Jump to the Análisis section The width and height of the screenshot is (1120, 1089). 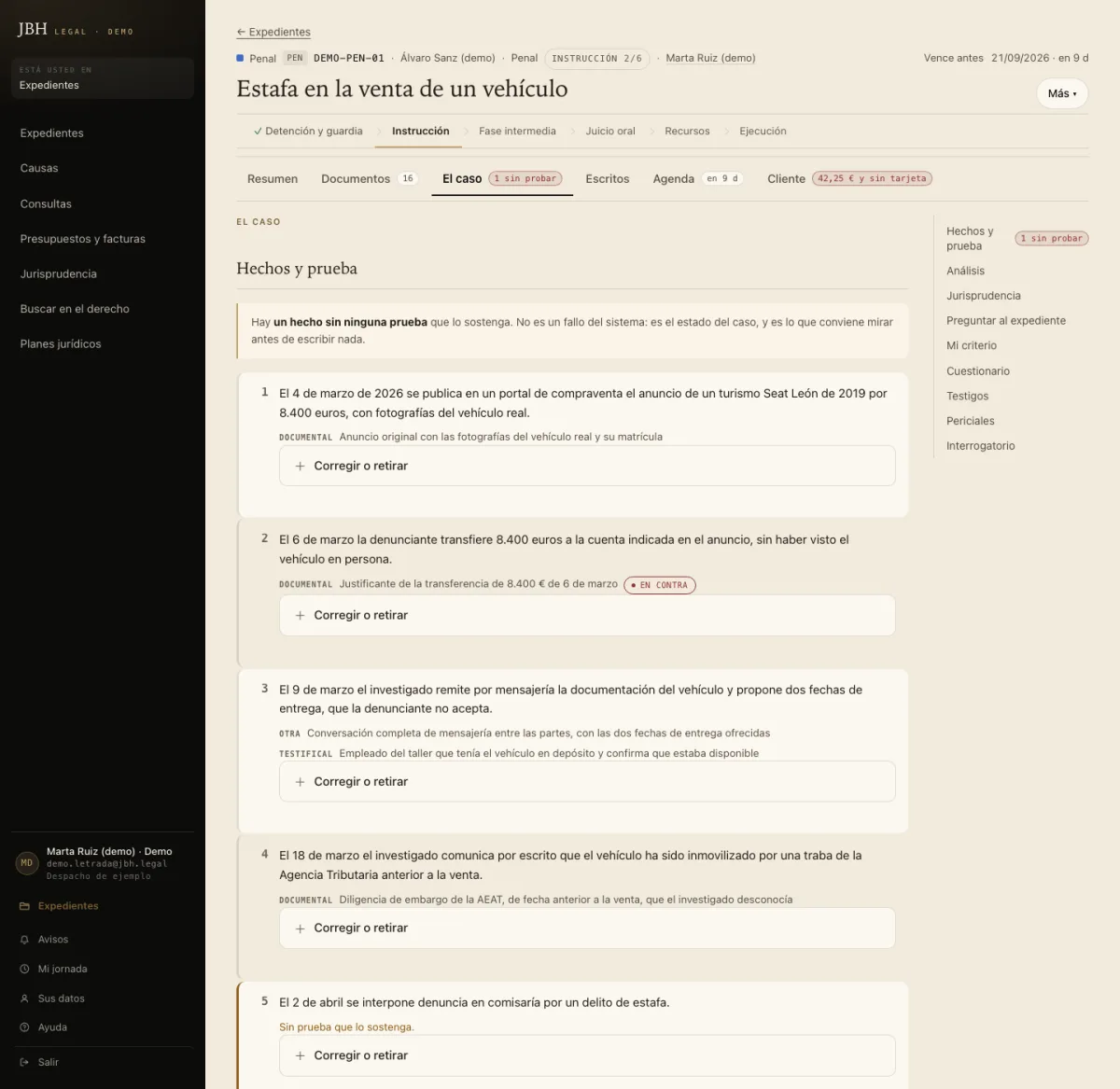tap(965, 272)
